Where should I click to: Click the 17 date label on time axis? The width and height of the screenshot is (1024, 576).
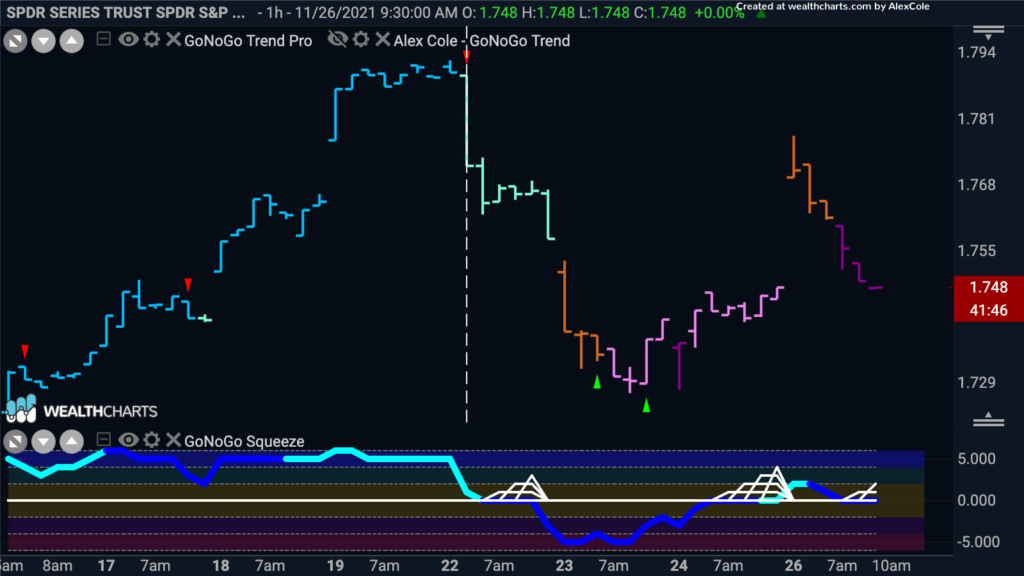[106, 566]
